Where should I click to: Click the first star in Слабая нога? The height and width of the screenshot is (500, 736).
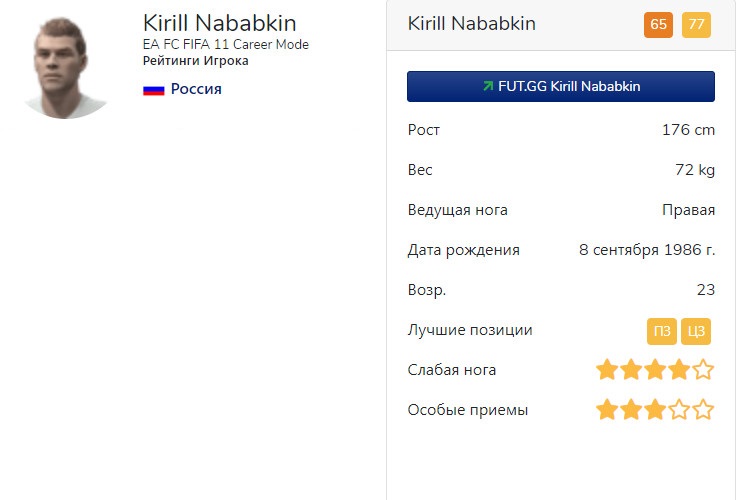(x=607, y=370)
